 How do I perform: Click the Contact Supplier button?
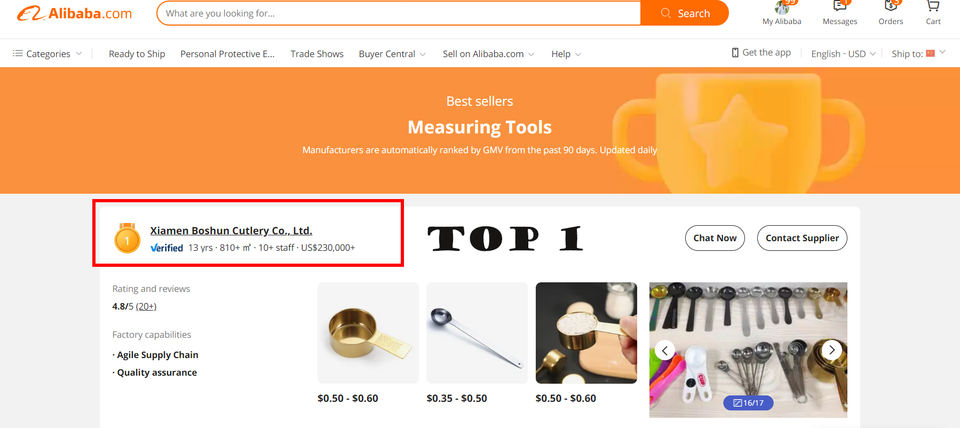click(802, 238)
